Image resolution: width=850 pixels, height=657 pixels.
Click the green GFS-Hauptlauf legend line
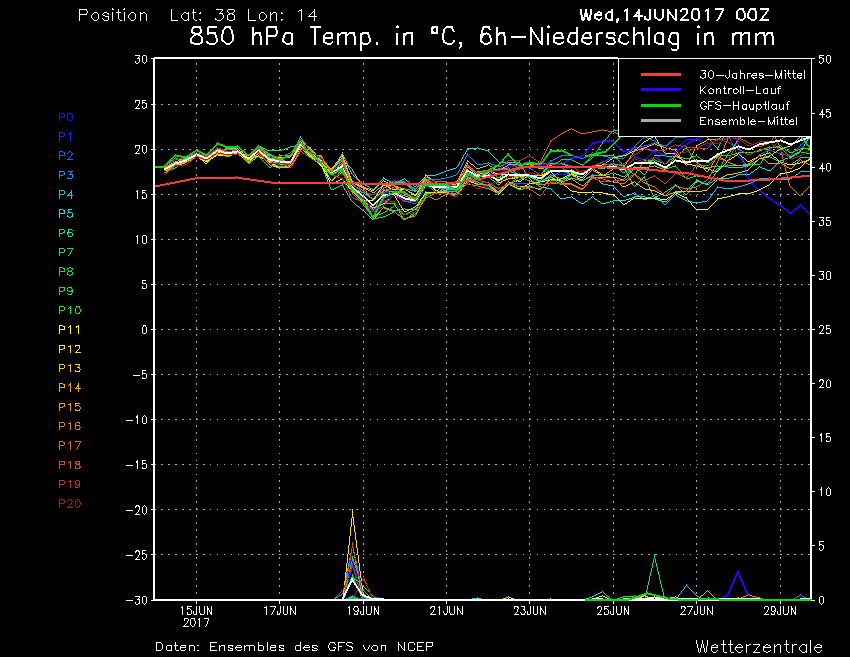tap(660, 106)
